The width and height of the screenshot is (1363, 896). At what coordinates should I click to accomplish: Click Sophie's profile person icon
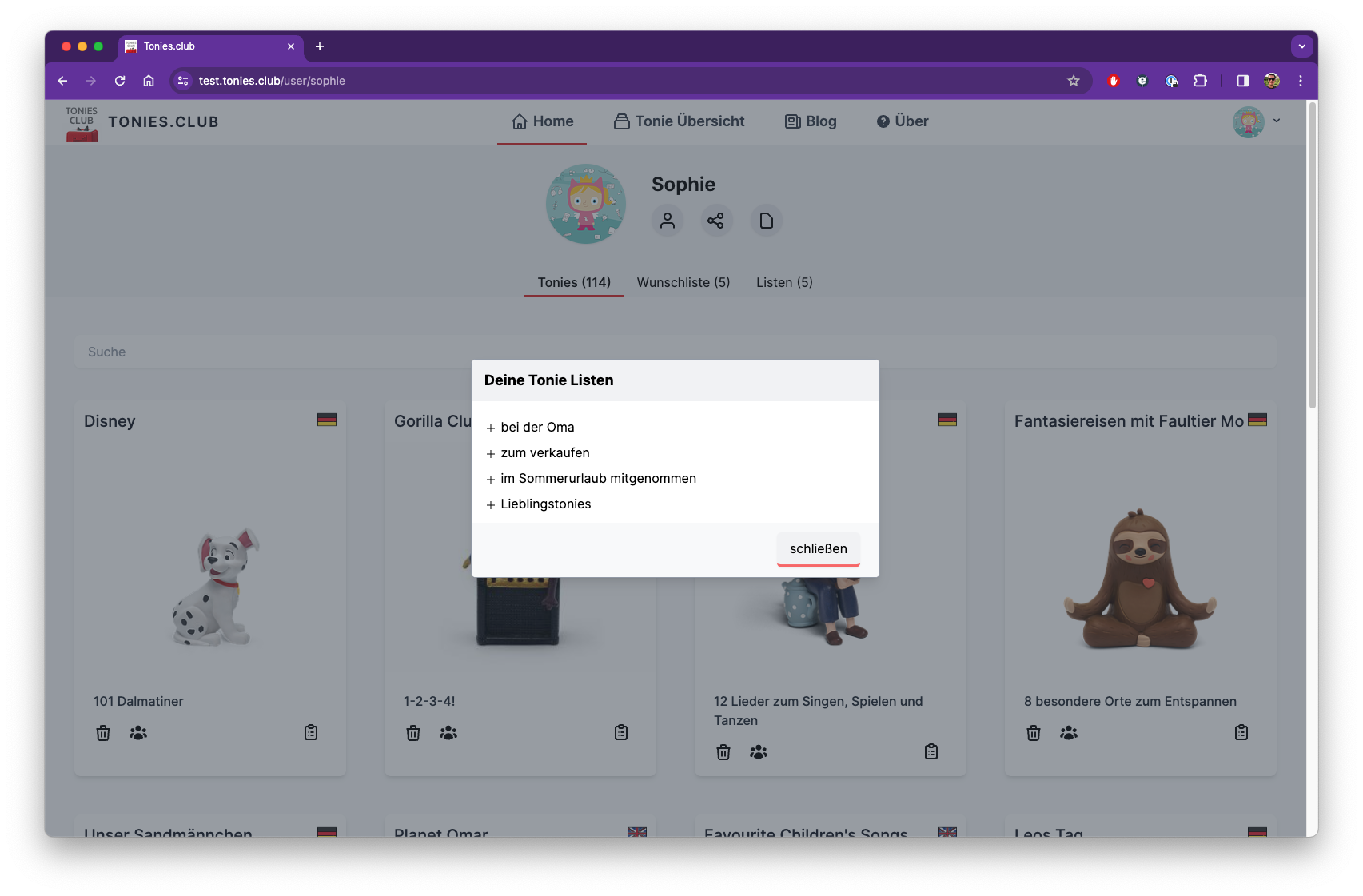click(x=668, y=221)
